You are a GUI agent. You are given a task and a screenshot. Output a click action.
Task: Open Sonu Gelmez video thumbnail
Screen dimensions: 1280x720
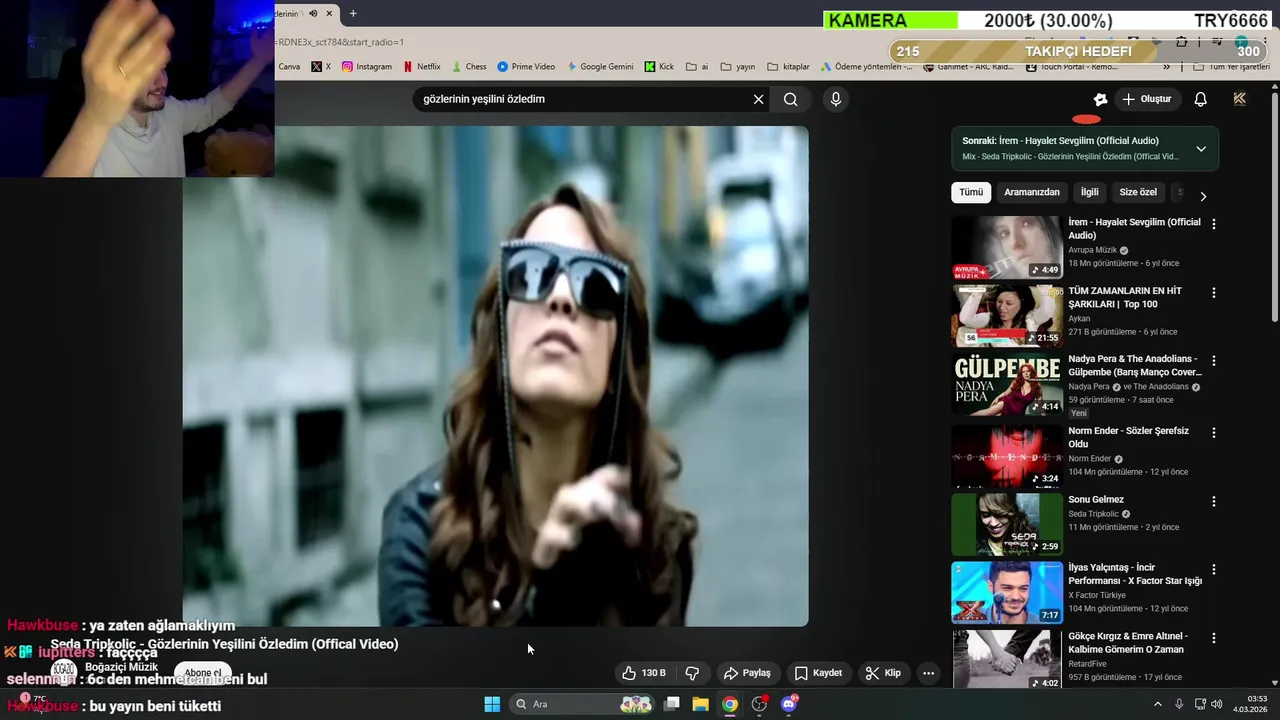coord(1006,524)
